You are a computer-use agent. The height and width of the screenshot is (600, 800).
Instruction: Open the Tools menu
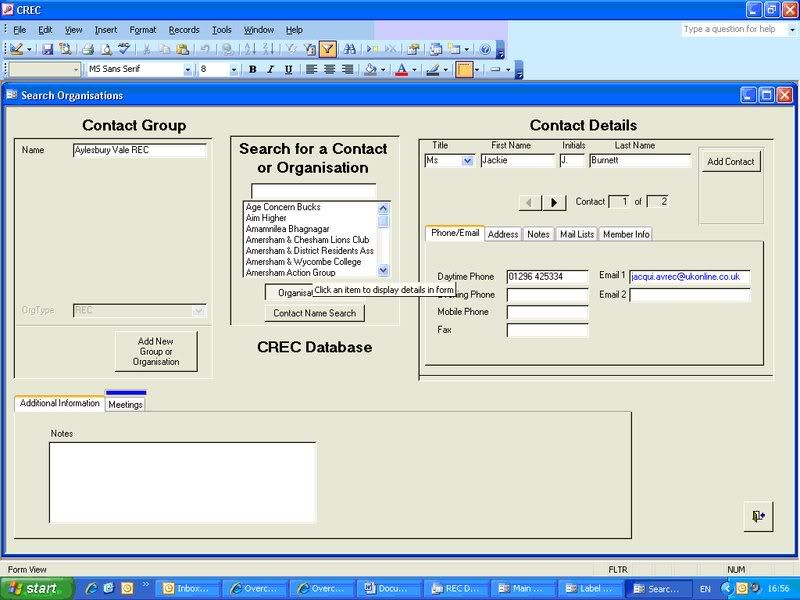[221, 30]
